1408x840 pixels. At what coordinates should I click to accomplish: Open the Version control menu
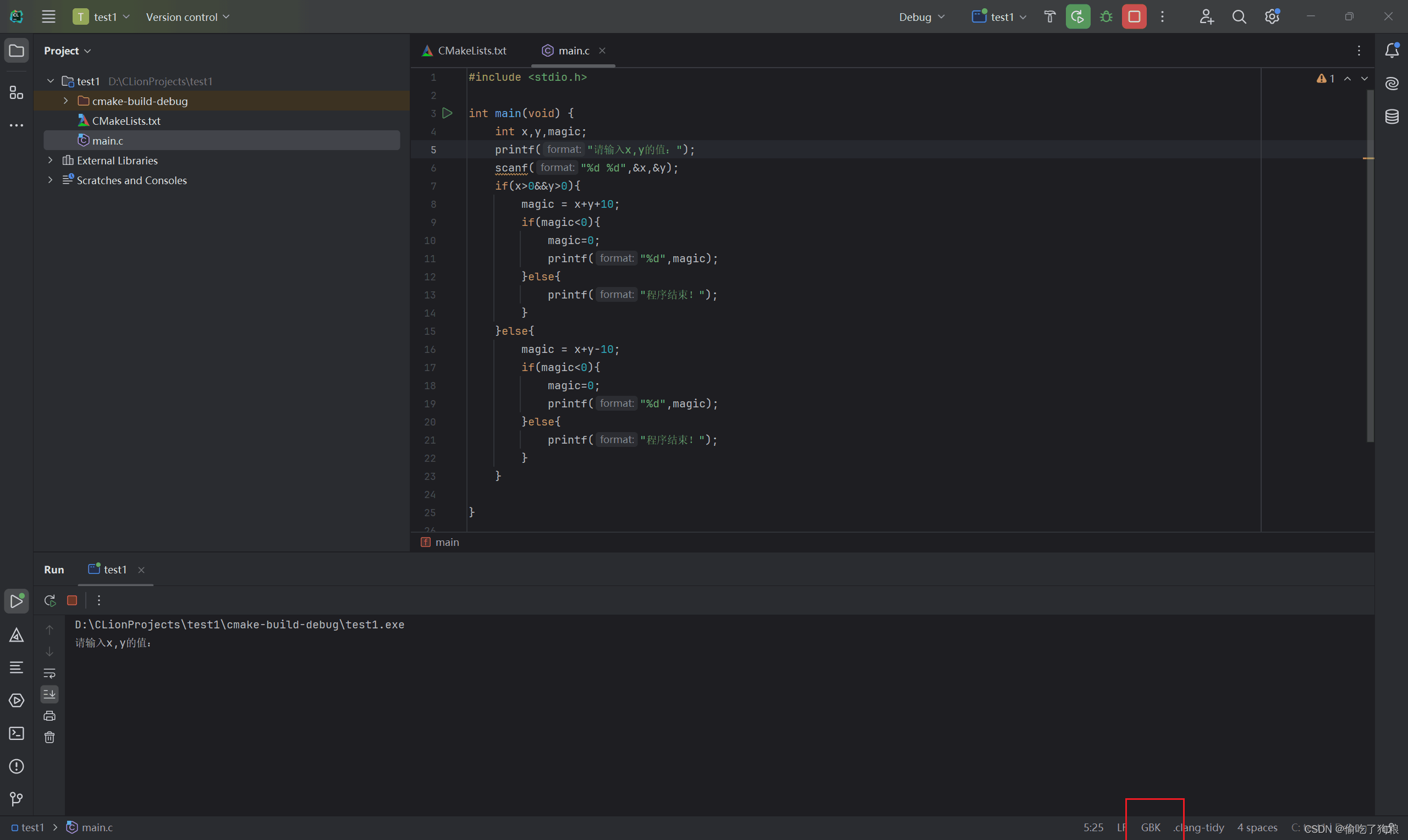(x=188, y=17)
